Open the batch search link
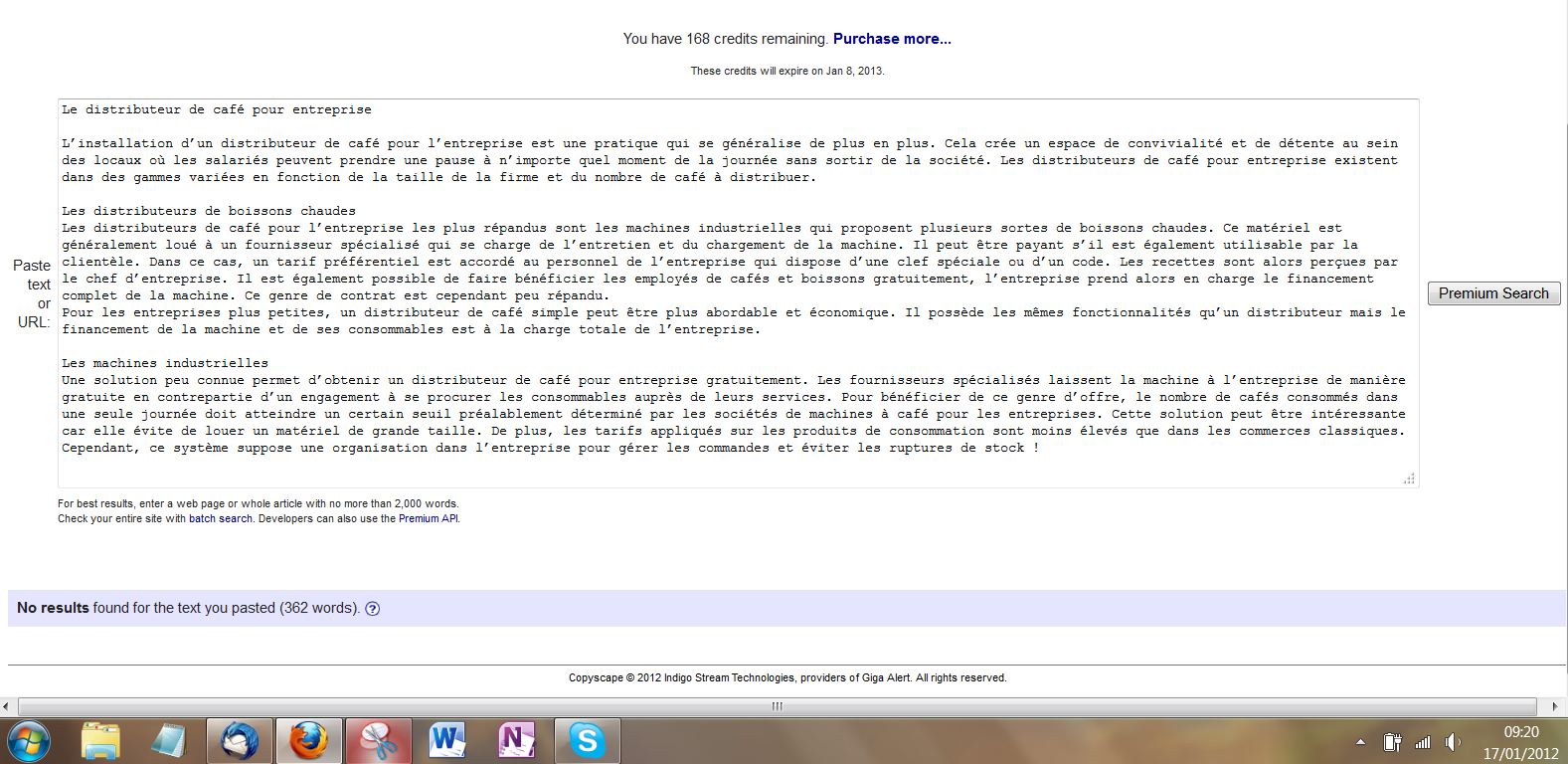This screenshot has height=764, width=1568. [x=220, y=518]
